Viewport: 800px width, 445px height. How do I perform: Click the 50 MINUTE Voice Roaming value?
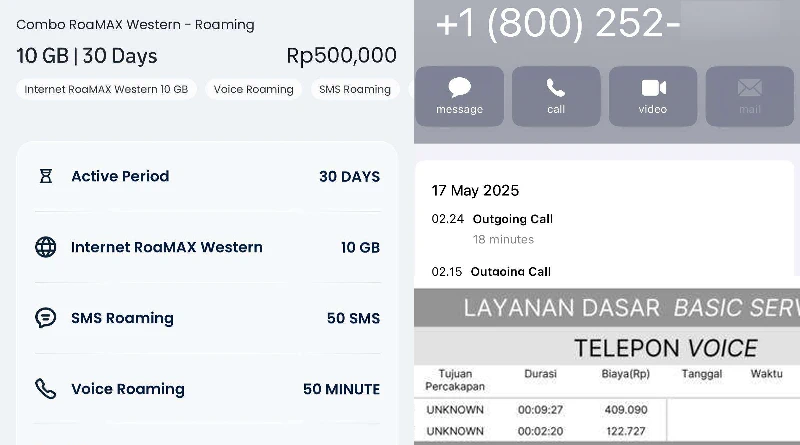click(341, 389)
